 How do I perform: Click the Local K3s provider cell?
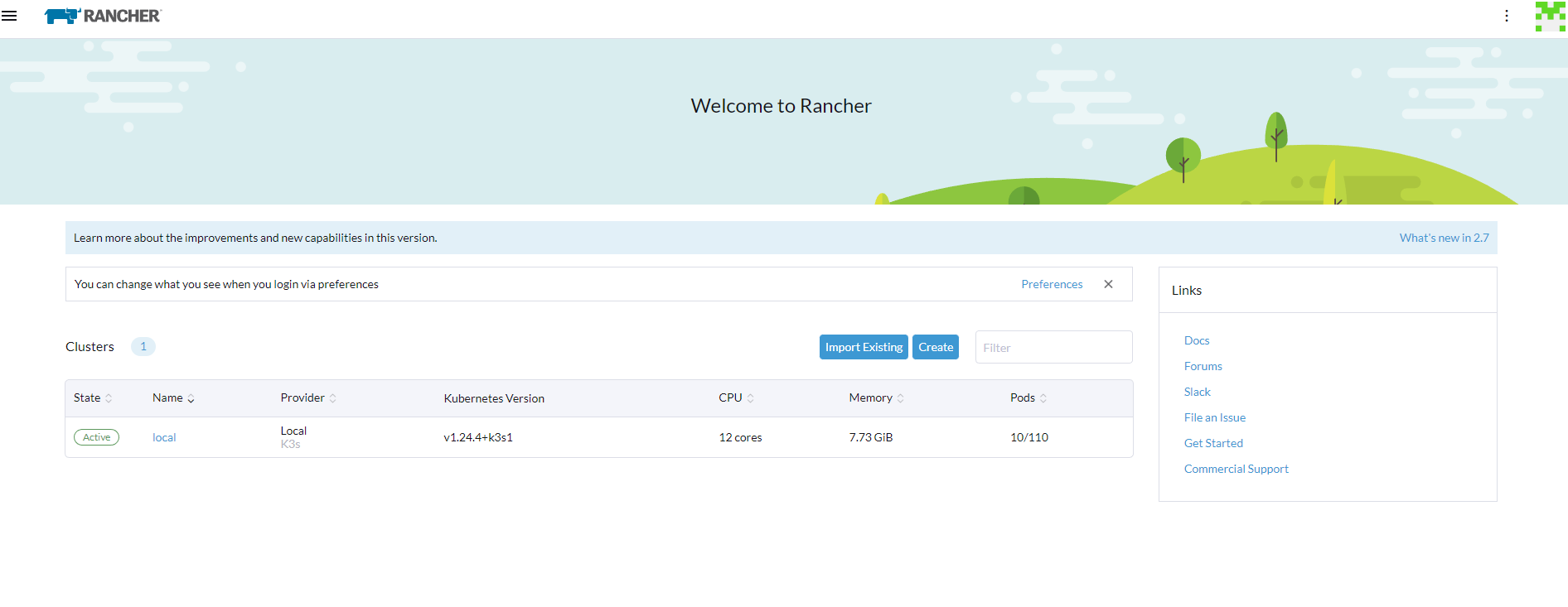pos(293,437)
